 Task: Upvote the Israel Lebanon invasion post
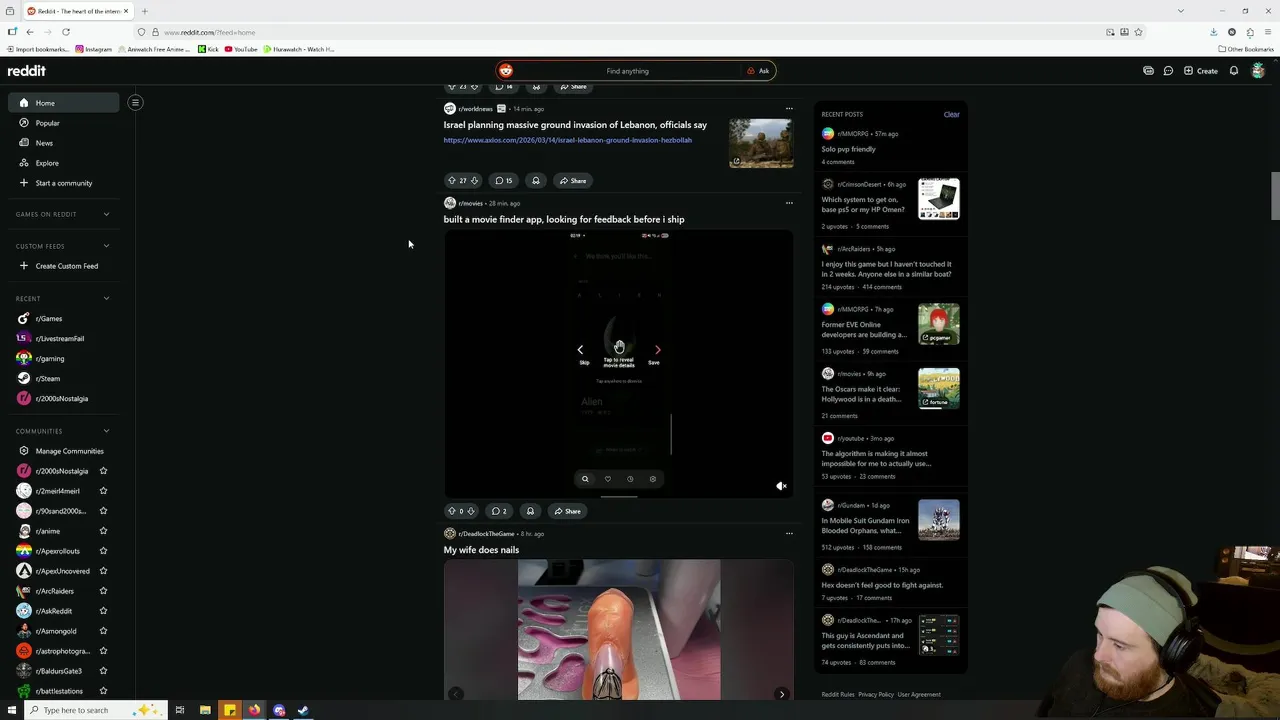click(452, 181)
